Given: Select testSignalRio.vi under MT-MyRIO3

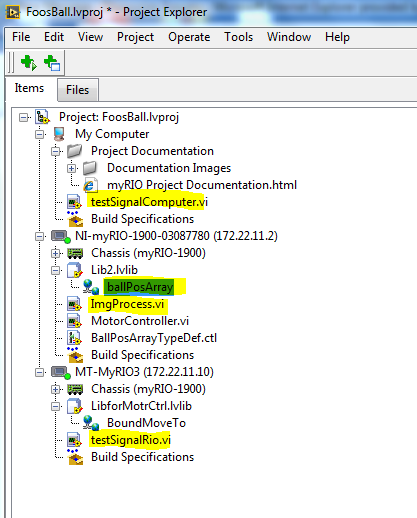Looking at the screenshot, I should point(131,440).
